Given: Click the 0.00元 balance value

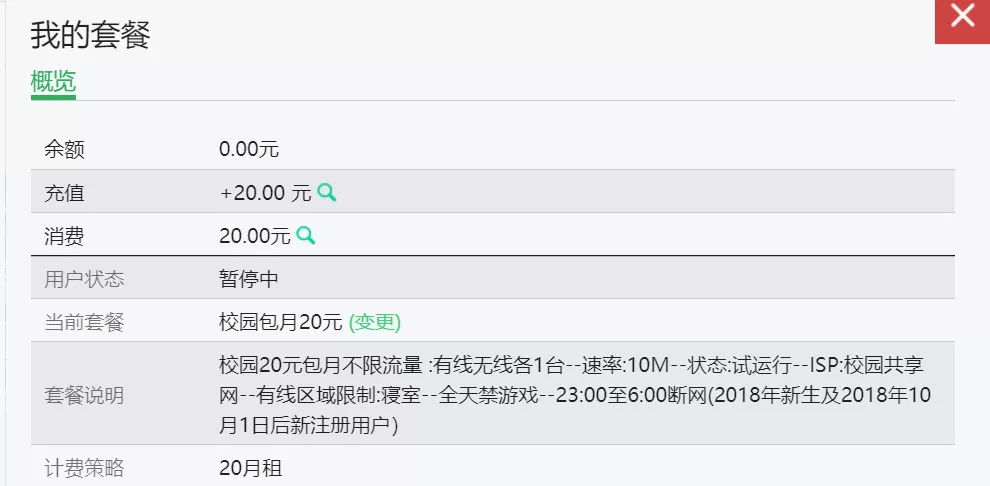Looking at the screenshot, I should click(249, 150).
